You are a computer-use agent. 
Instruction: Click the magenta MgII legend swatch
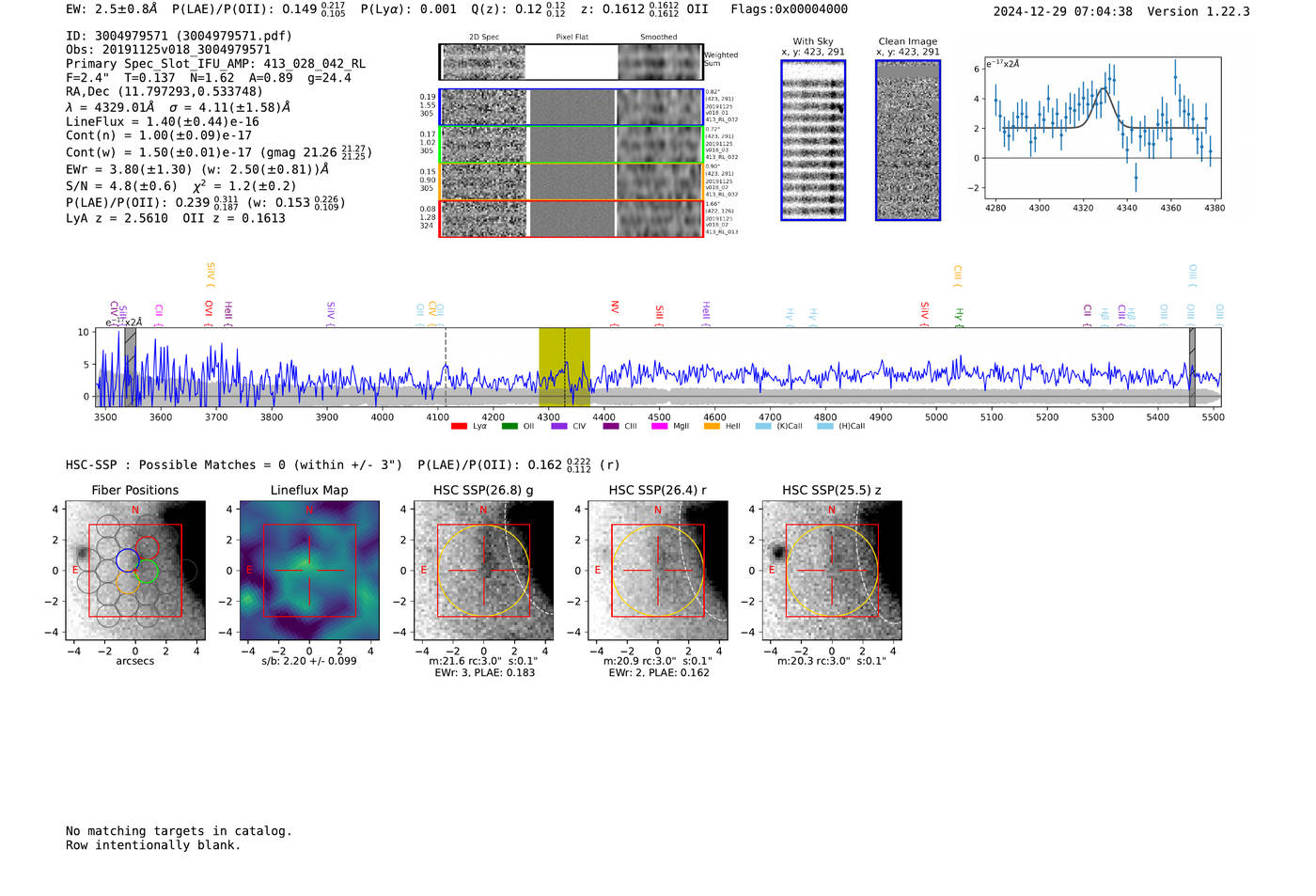(x=660, y=426)
